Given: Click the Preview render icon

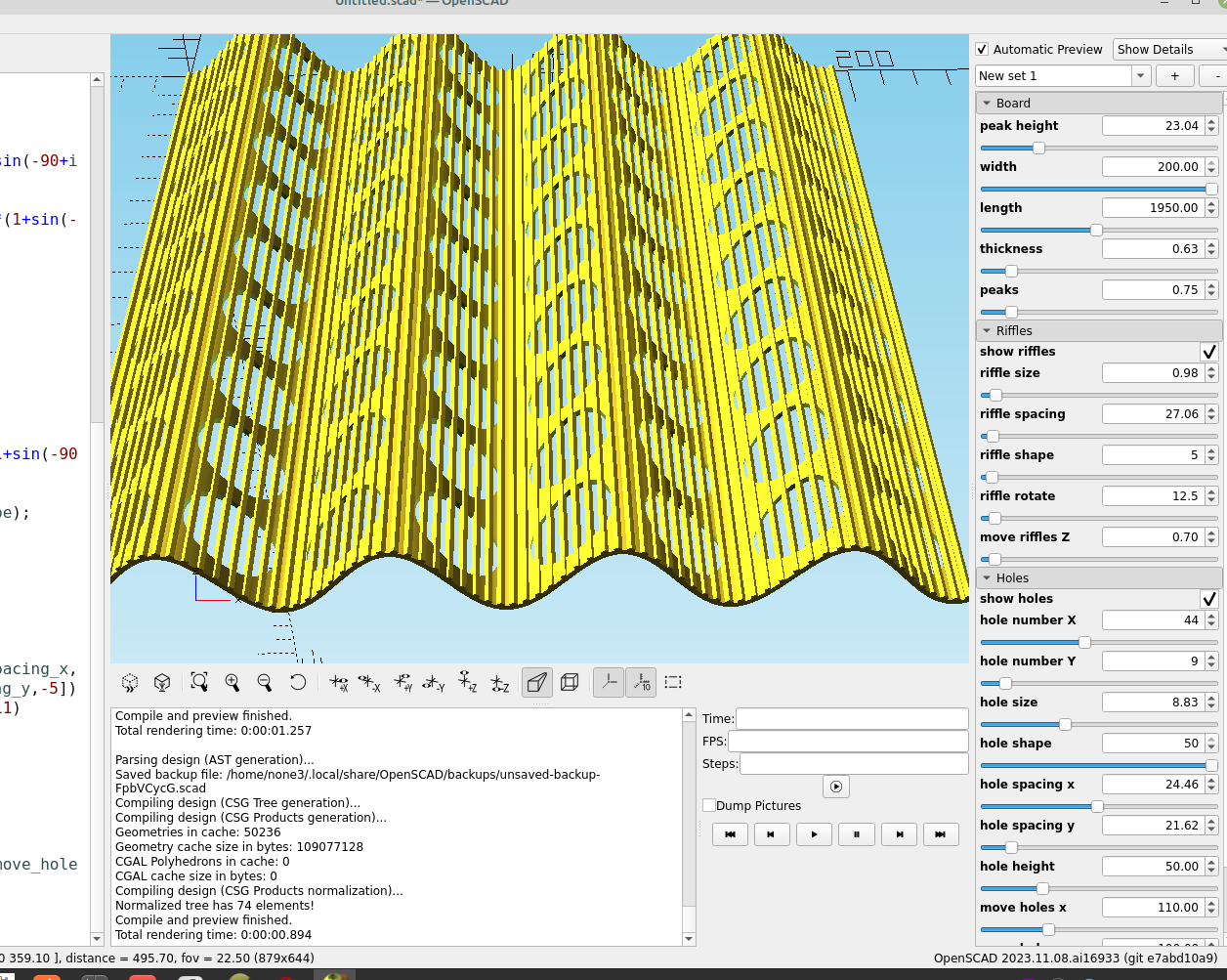Looking at the screenshot, I should click(x=130, y=682).
